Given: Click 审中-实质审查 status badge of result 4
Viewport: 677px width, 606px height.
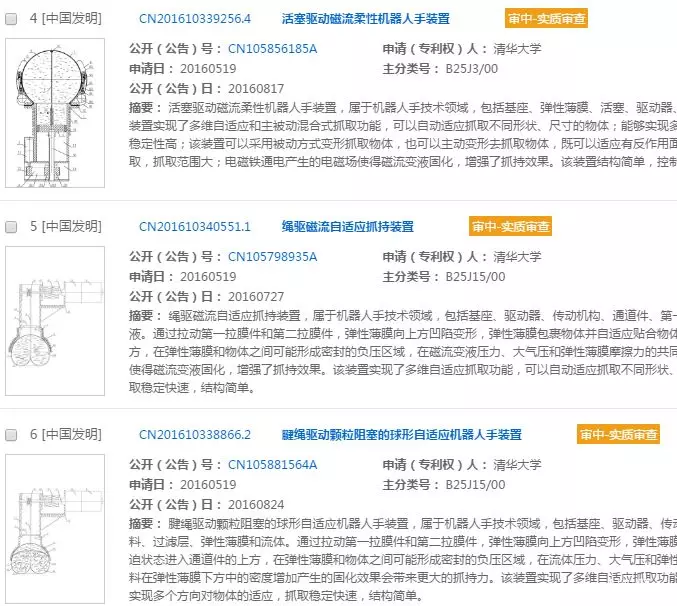Looking at the screenshot, I should (546, 19).
